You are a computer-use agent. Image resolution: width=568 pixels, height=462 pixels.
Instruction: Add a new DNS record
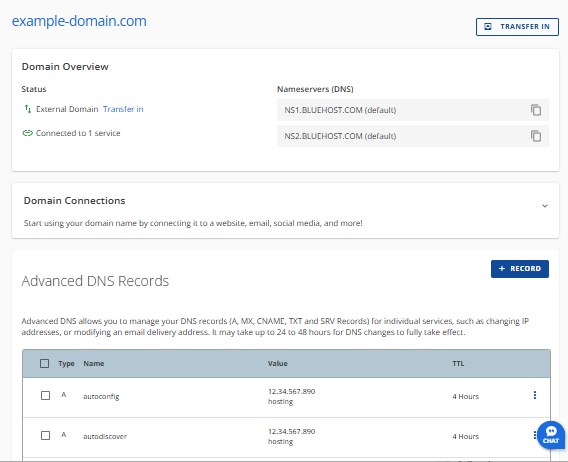(520, 269)
